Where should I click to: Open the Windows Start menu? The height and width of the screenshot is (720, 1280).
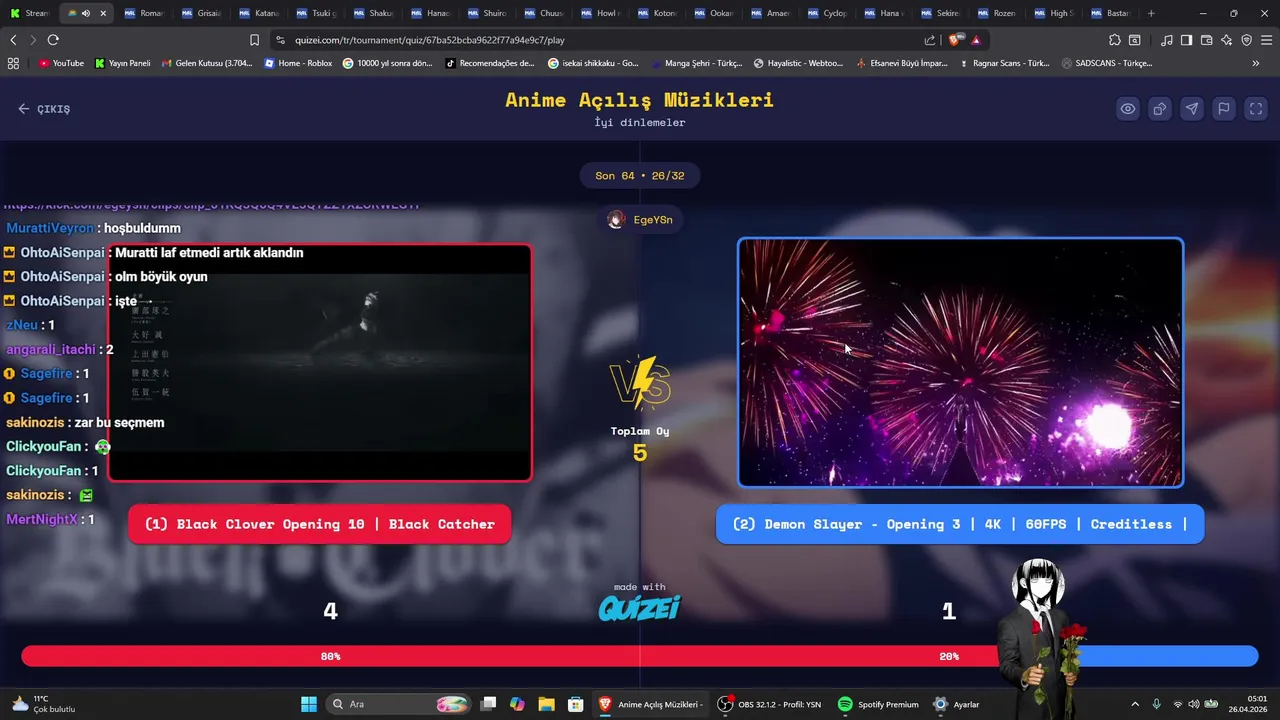point(308,704)
